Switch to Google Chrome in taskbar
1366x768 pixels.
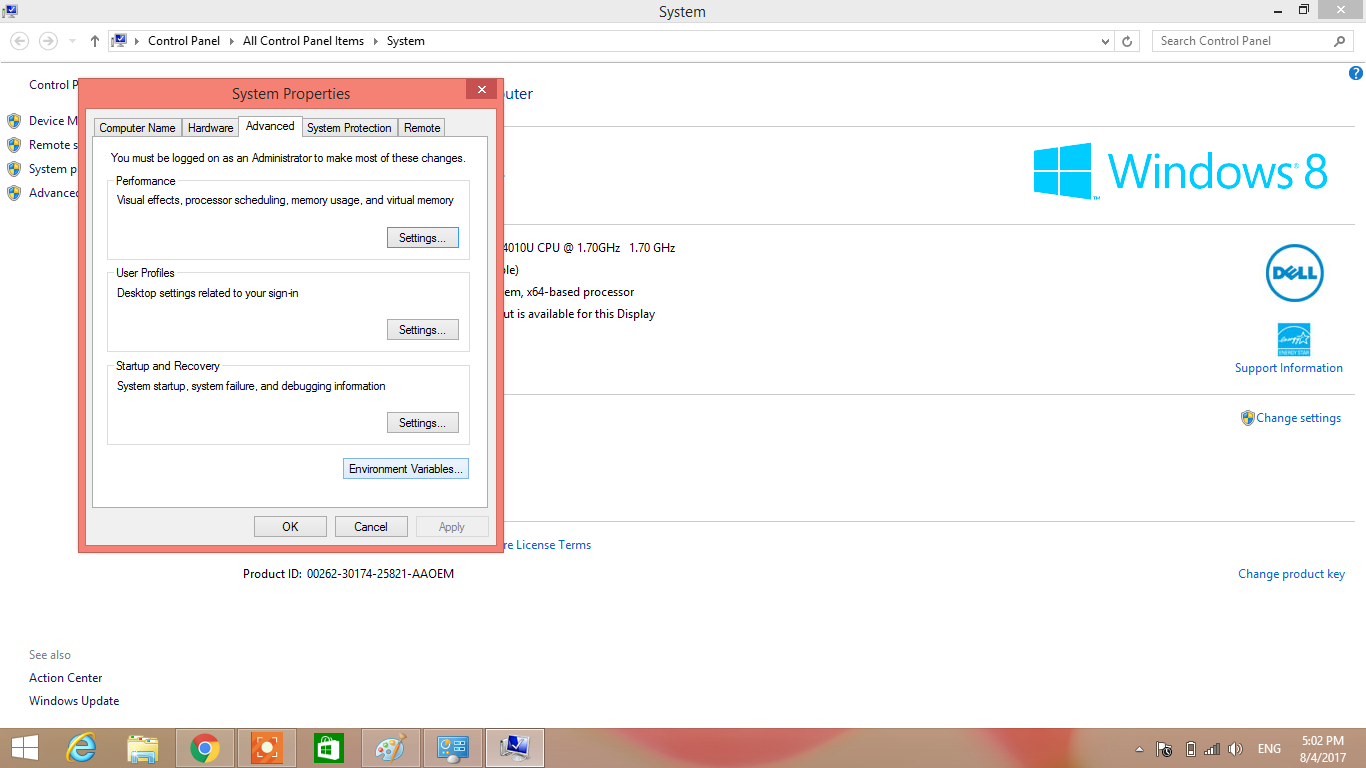coord(205,748)
